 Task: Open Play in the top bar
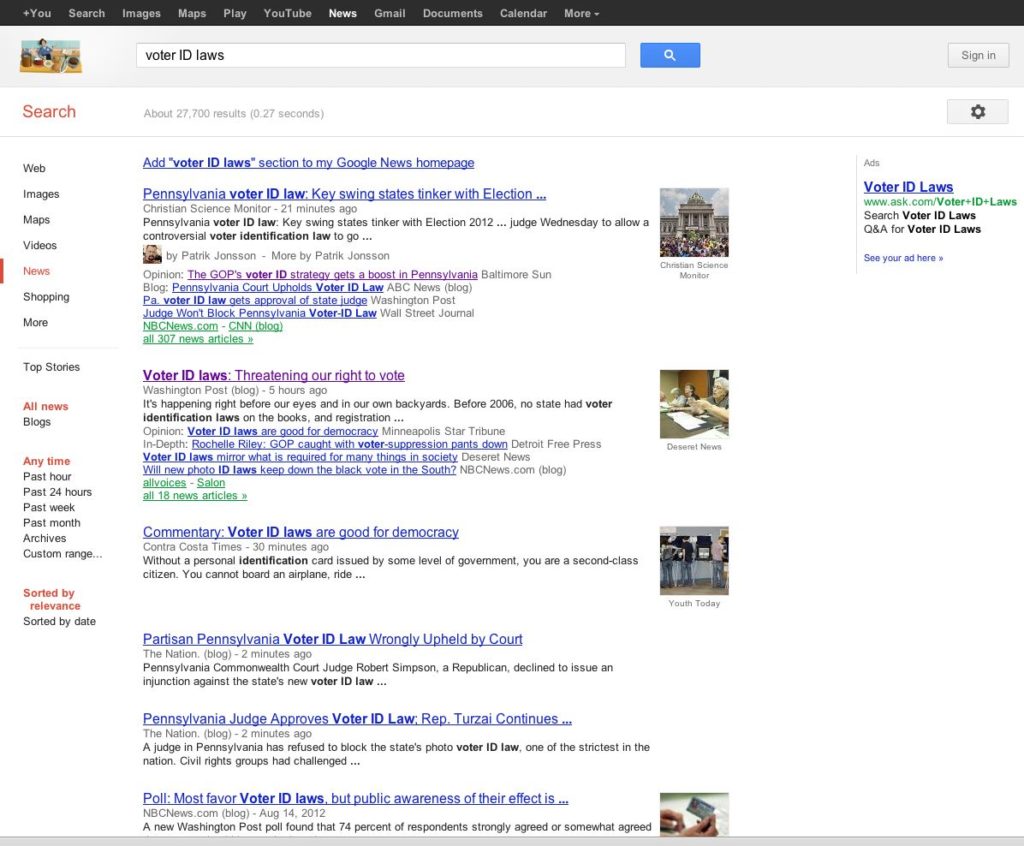(x=234, y=13)
